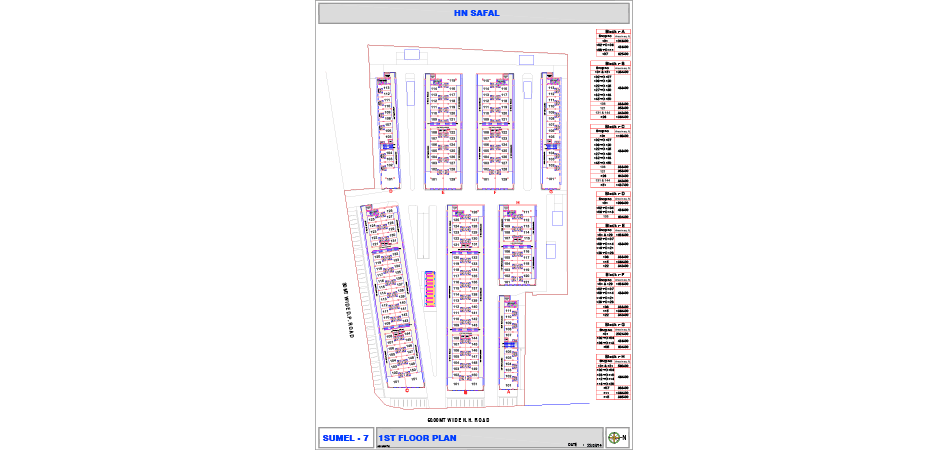The width and height of the screenshot is (950, 450).
Task: Select the SUMEL-7 project label box
Action: (346, 438)
